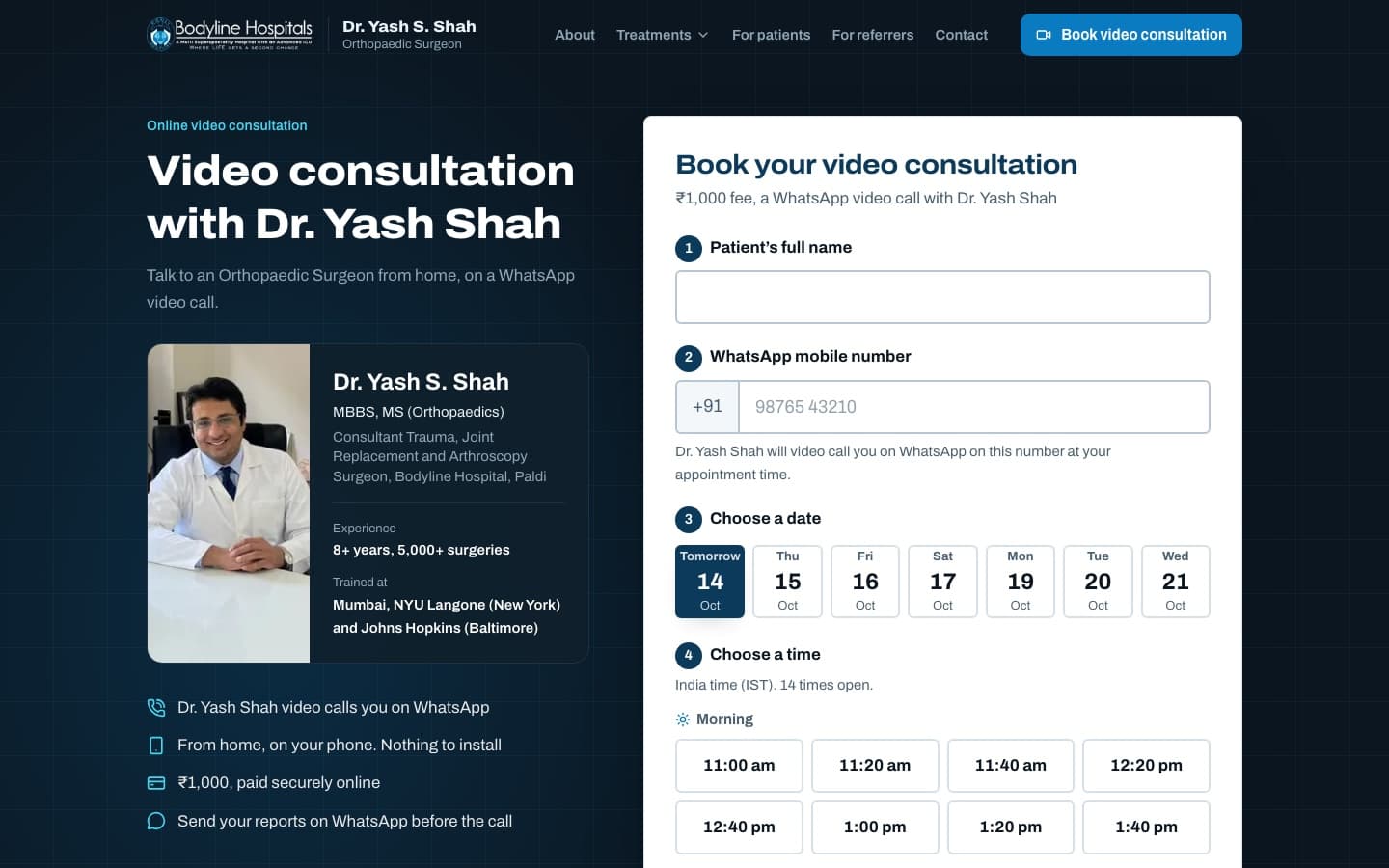The image size is (1389, 868).
Task: Click the chat bubble icon beside Send reports
Action: [x=156, y=821]
